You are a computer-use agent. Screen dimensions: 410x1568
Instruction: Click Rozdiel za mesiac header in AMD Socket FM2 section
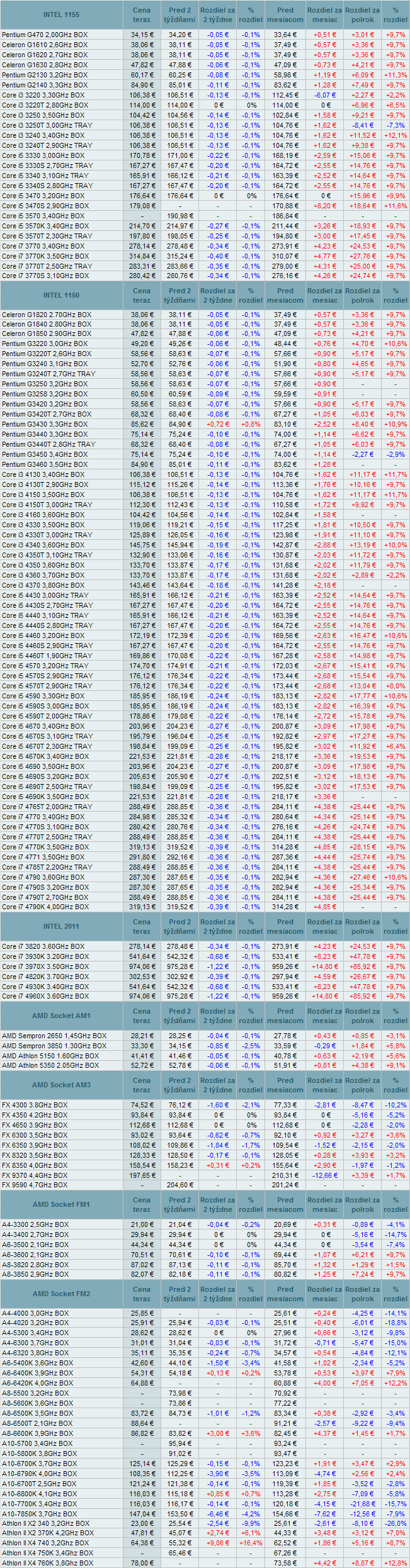(325, 1294)
